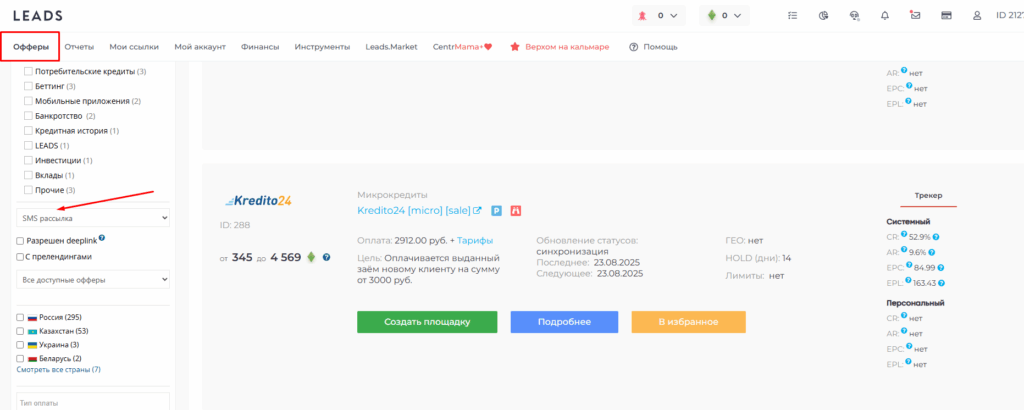Open the SMS рассылка traffic type dropdown
Image resolution: width=1024 pixels, height=410 pixels.
pos(93,218)
